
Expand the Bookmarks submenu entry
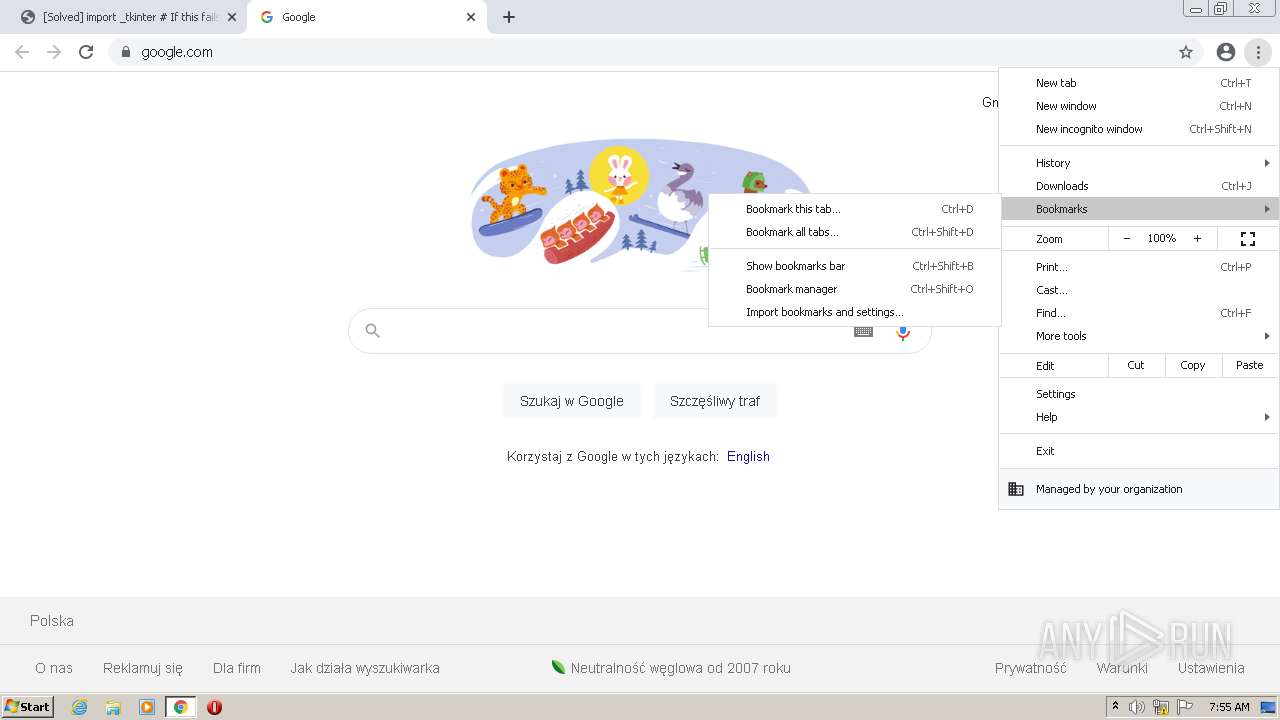click(1139, 209)
